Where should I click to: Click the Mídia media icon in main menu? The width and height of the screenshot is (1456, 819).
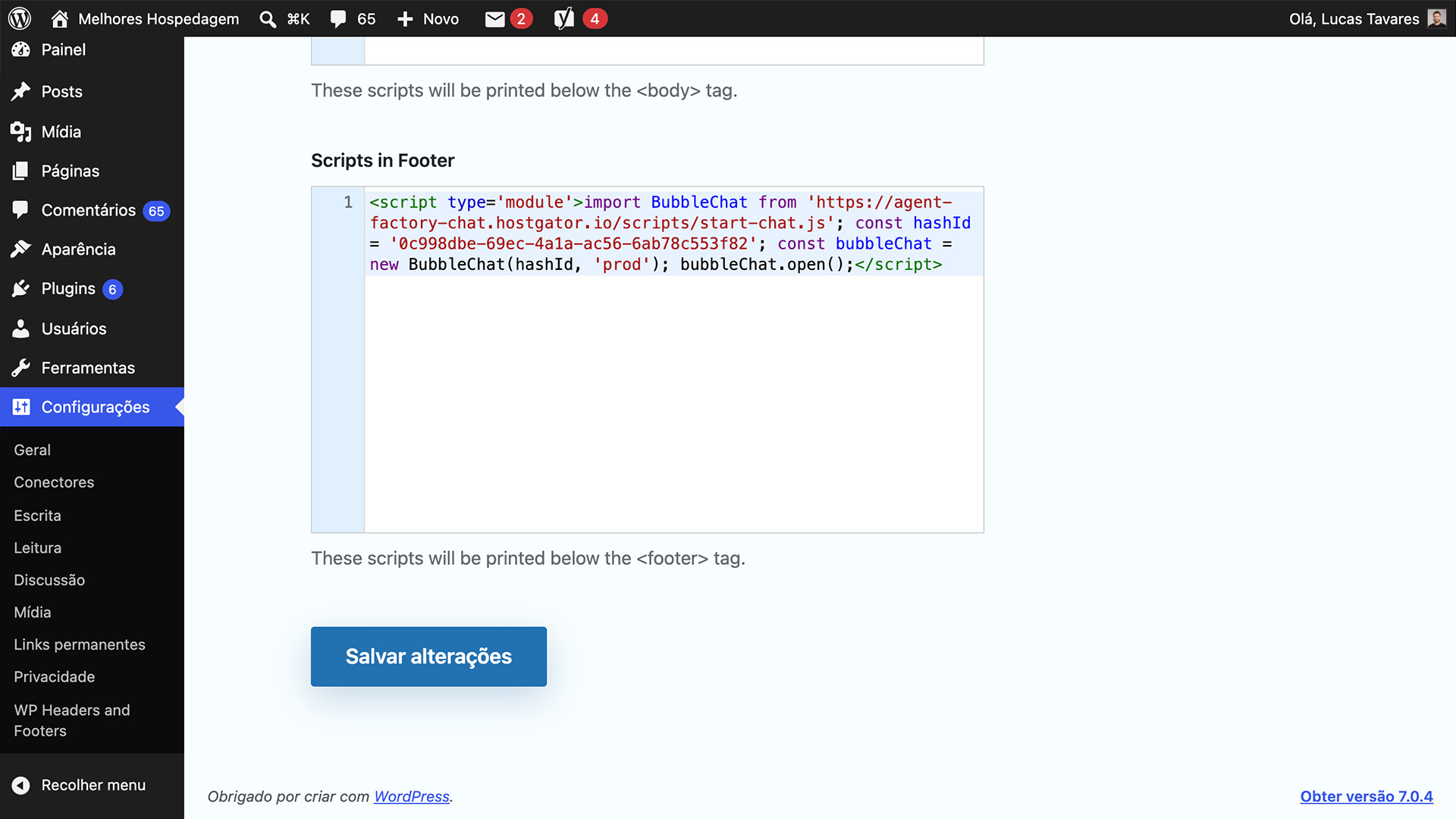pyautogui.click(x=21, y=132)
